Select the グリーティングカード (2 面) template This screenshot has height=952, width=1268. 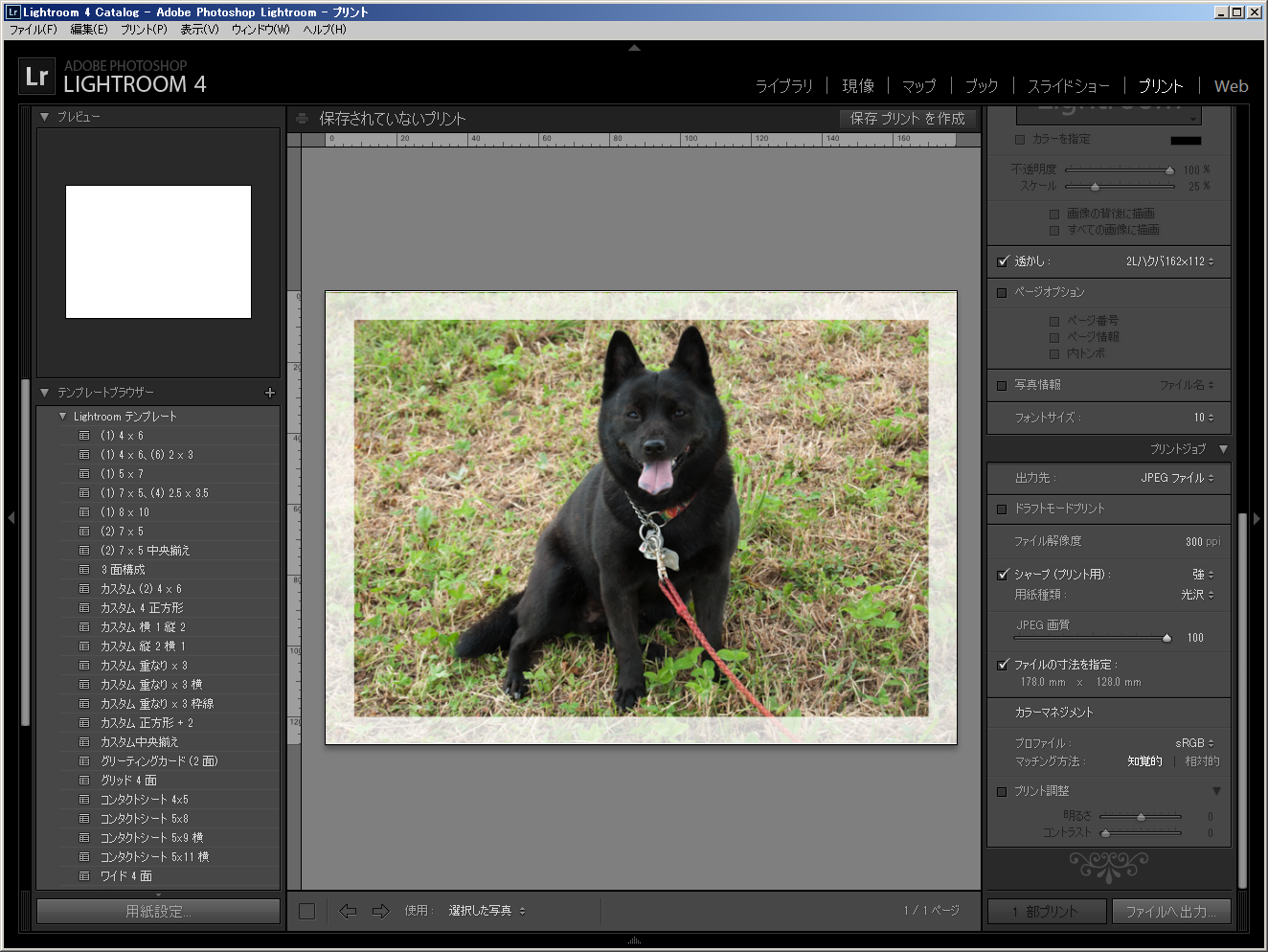tap(159, 761)
